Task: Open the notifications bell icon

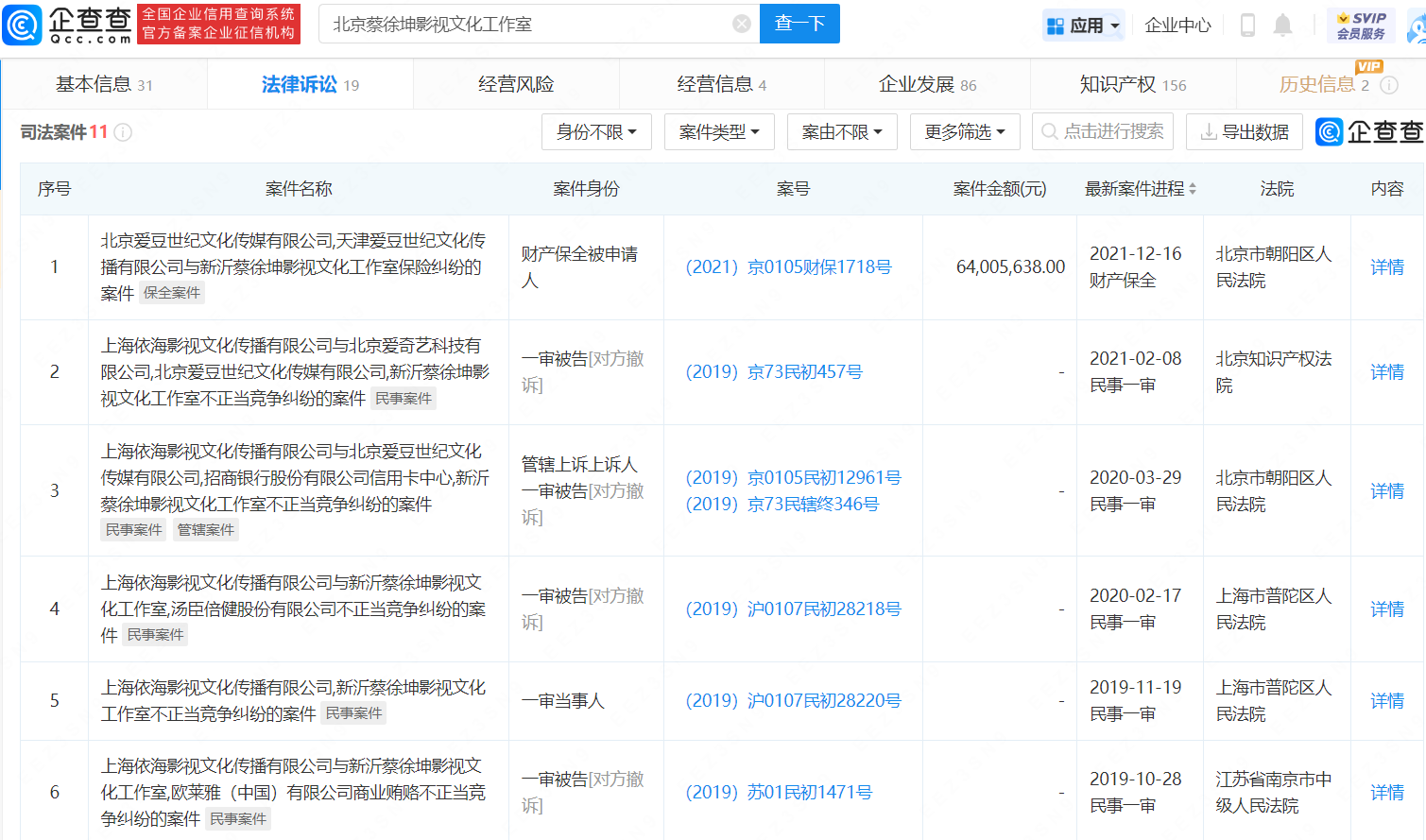Action: 1282,26
